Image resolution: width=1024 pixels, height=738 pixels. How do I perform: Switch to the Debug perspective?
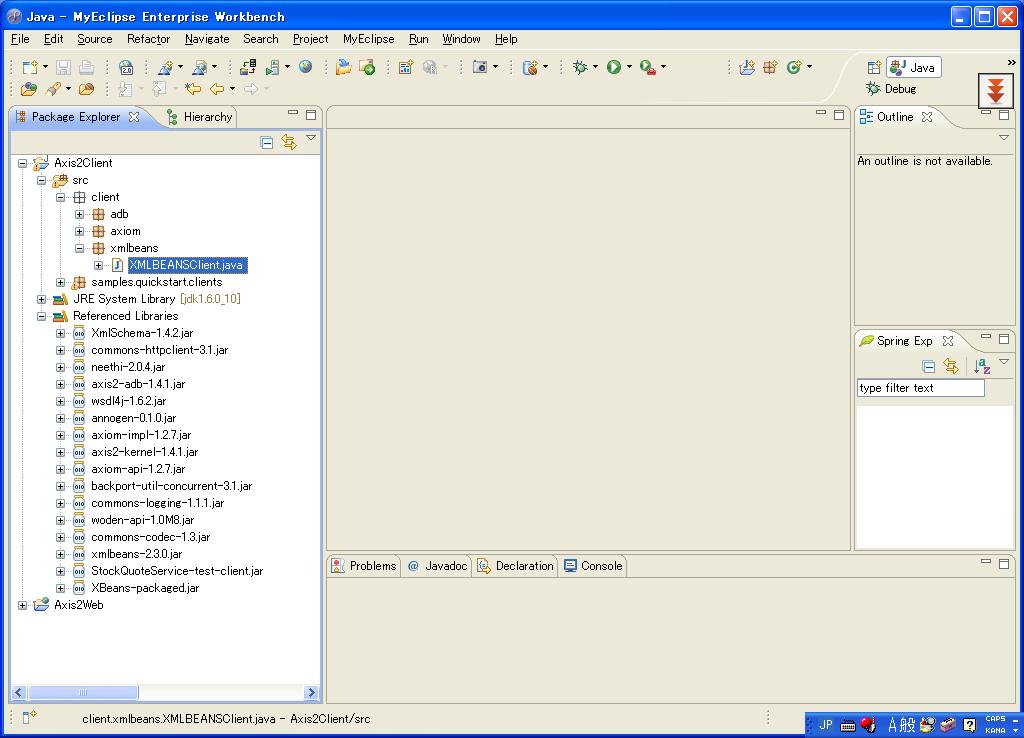(x=891, y=89)
